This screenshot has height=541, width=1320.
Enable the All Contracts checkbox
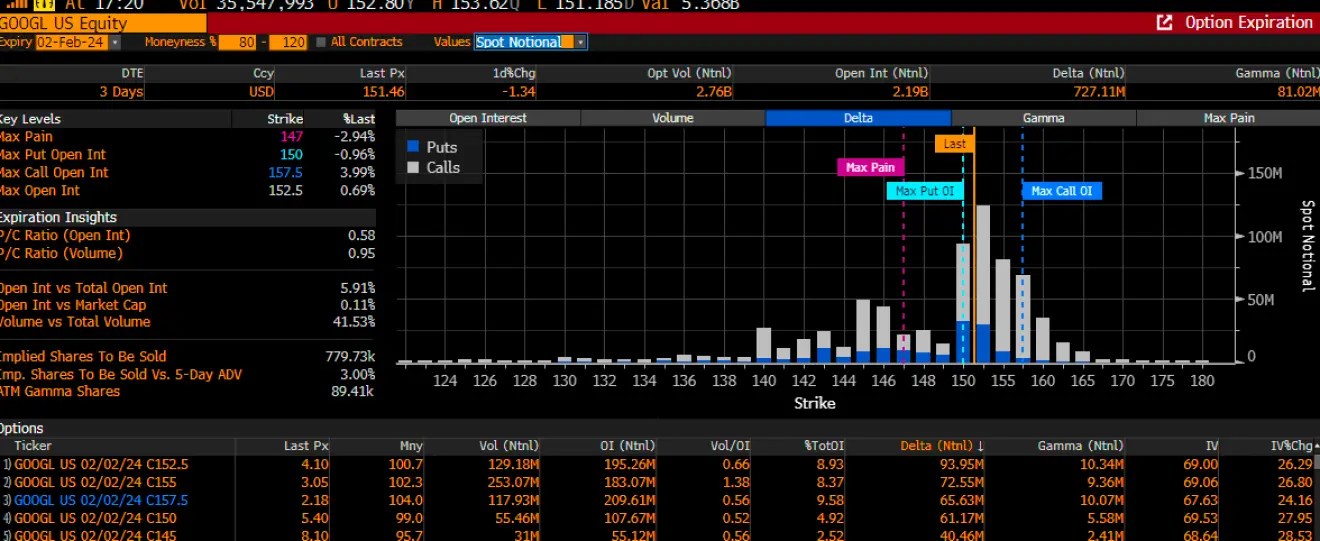tap(321, 42)
